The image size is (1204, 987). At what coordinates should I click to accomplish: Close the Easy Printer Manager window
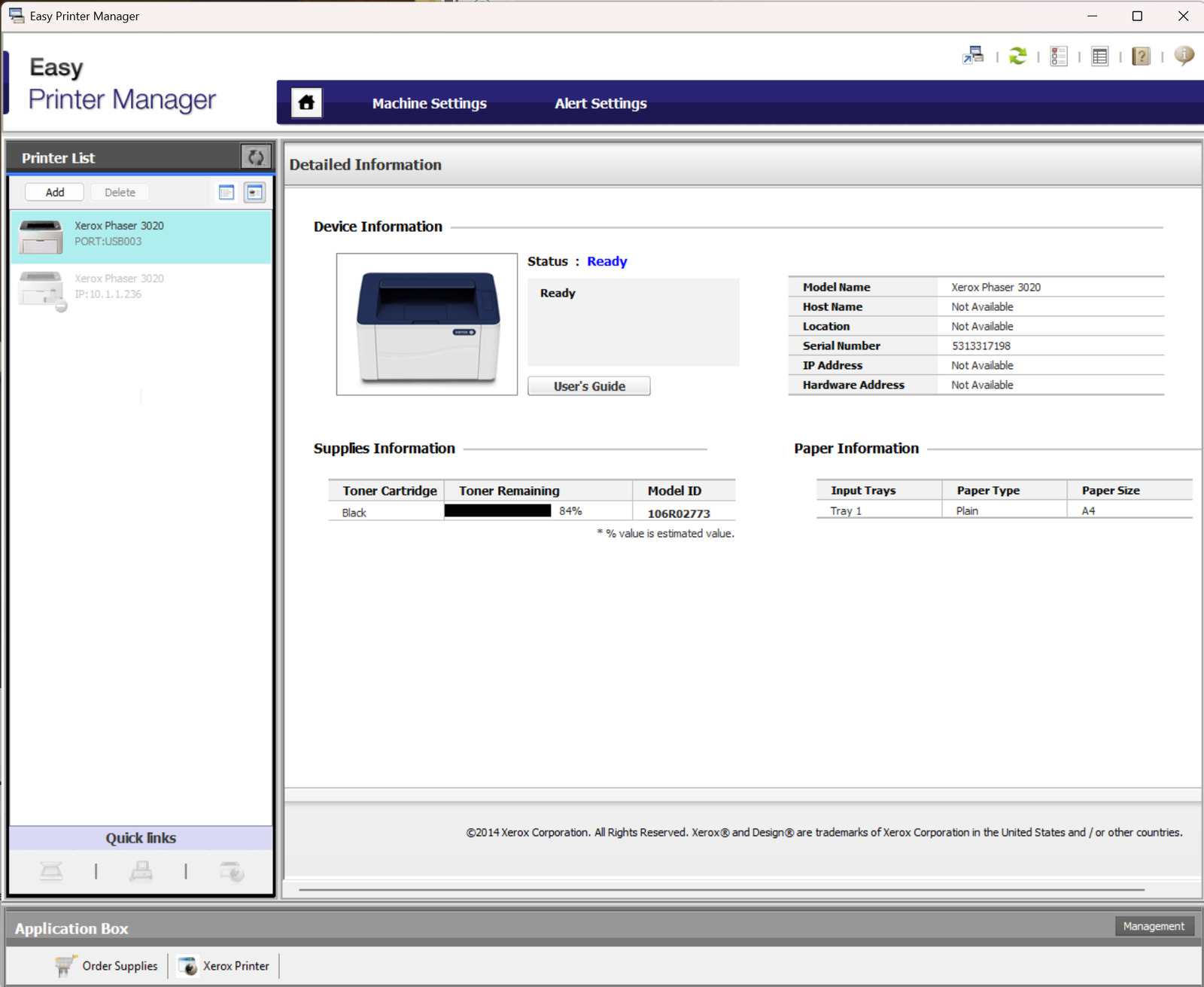1182,16
